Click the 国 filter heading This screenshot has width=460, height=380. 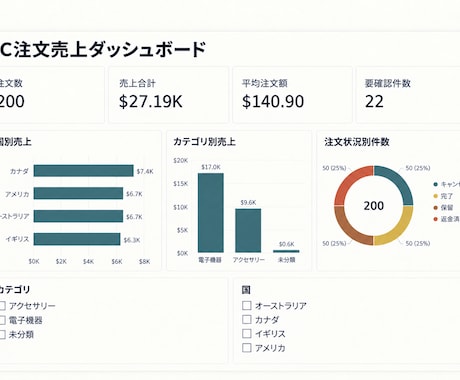coord(246,290)
